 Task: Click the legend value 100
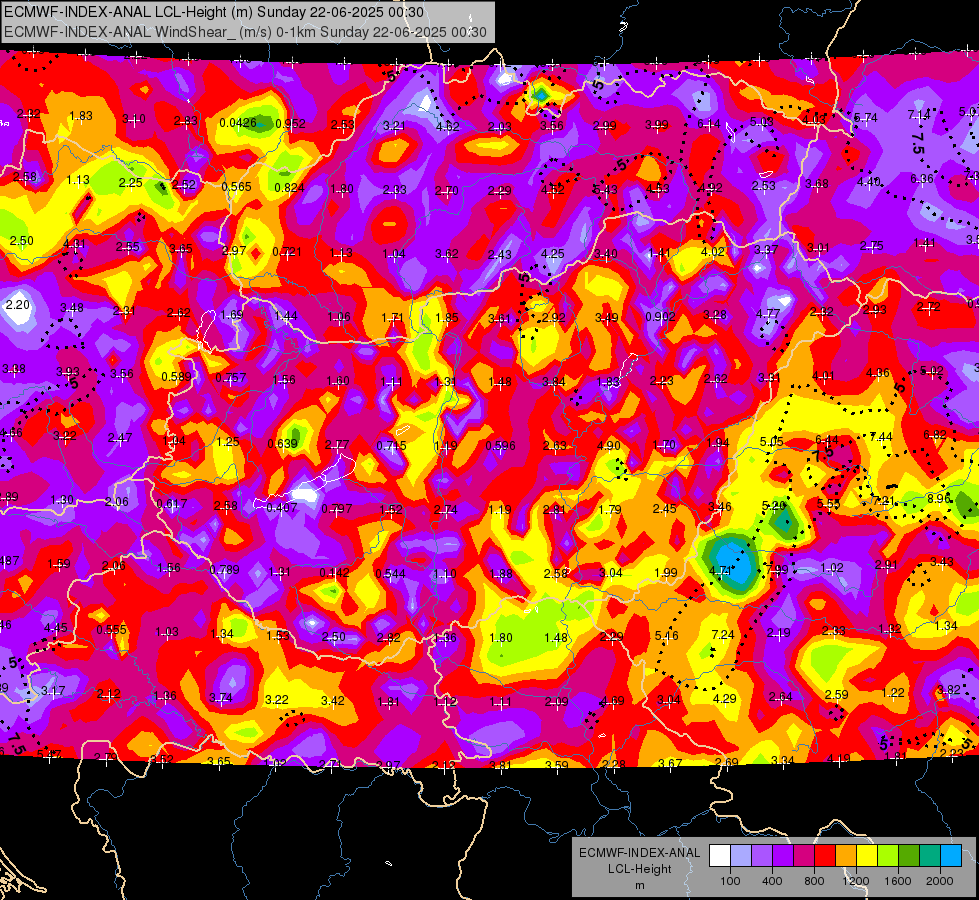coord(730,881)
